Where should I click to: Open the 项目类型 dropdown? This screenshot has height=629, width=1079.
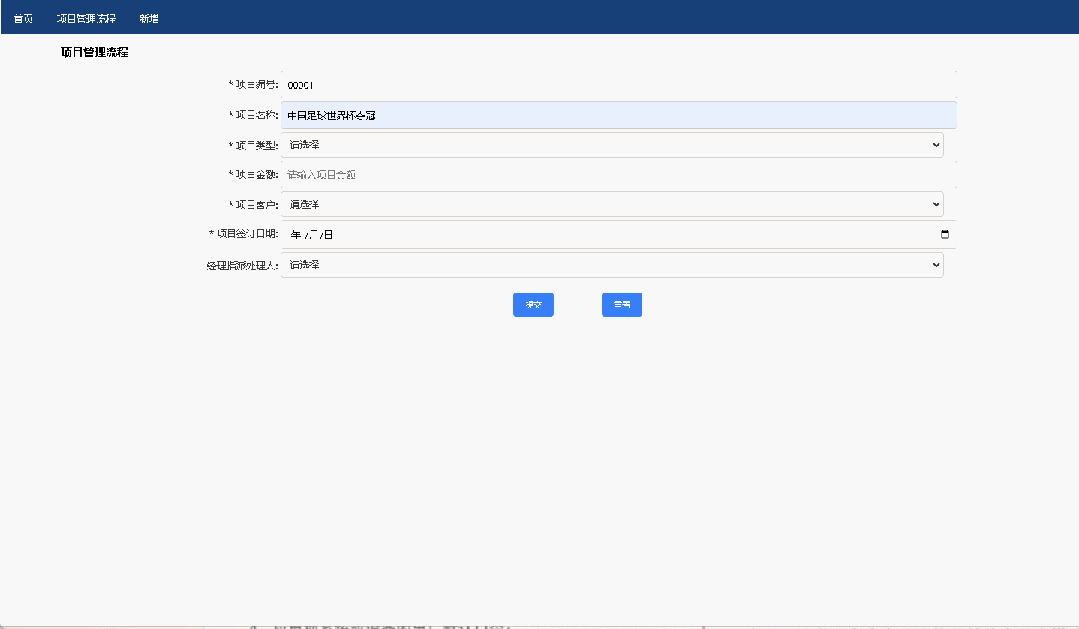pos(612,145)
